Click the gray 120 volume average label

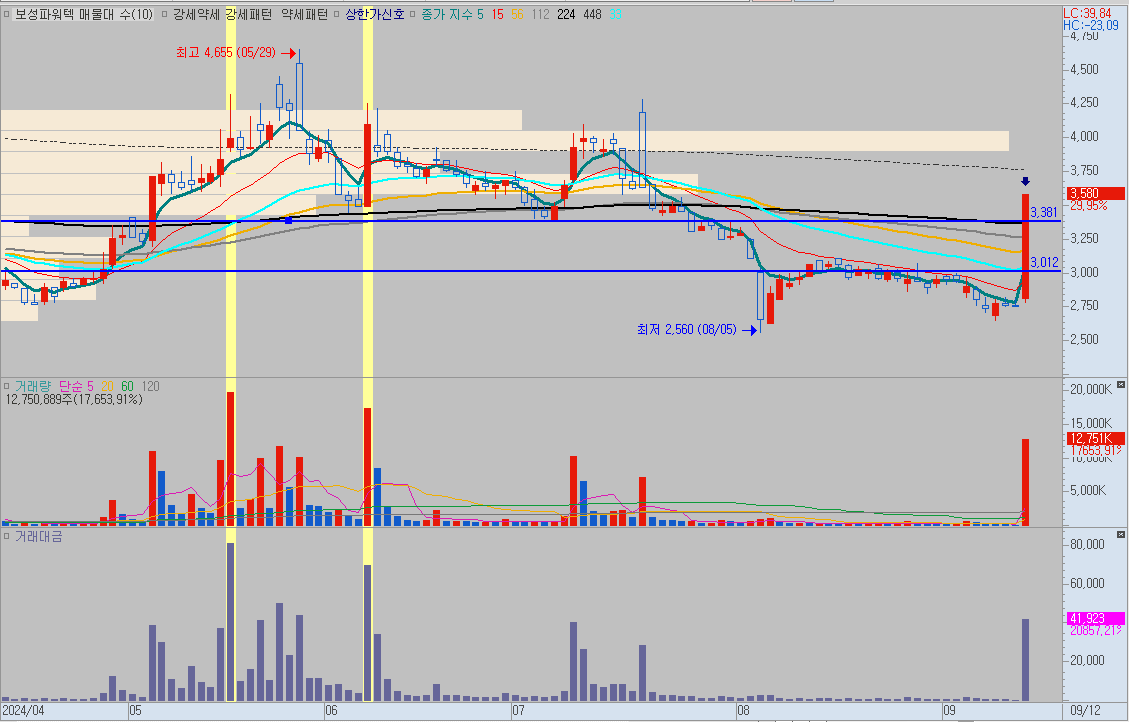click(150, 387)
